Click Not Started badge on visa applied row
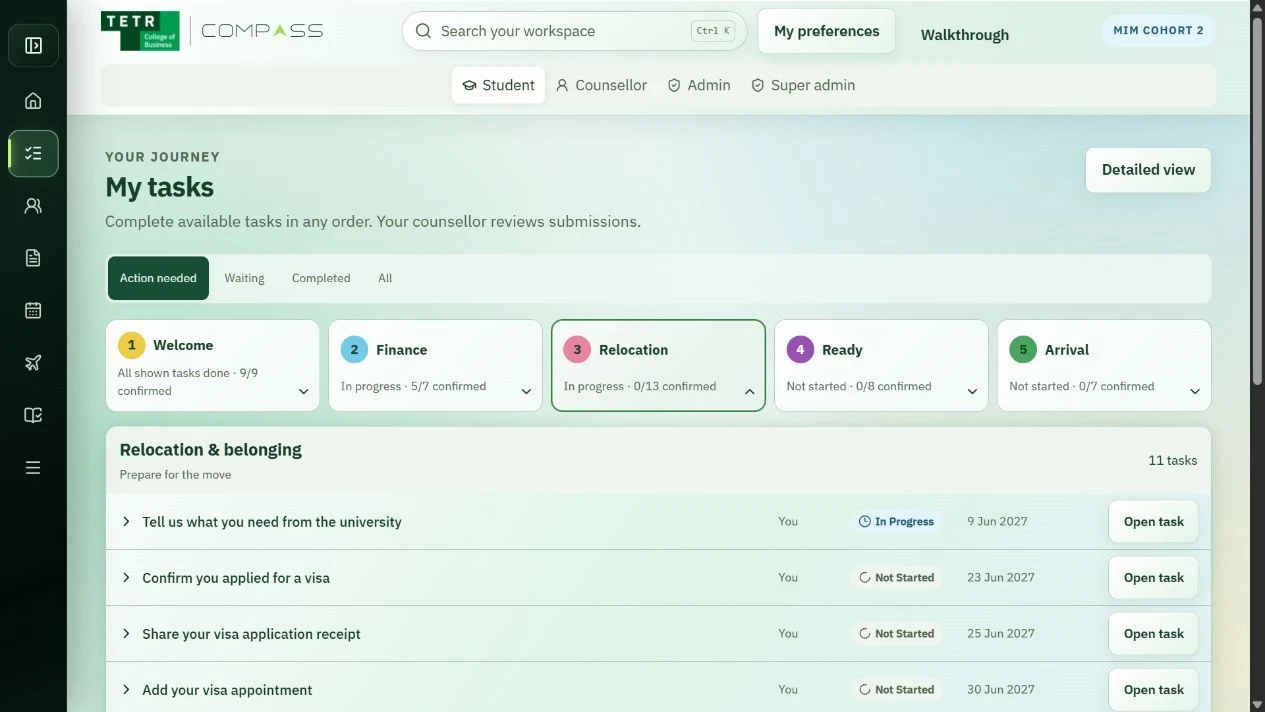This screenshot has height=712, width=1265. point(896,577)
